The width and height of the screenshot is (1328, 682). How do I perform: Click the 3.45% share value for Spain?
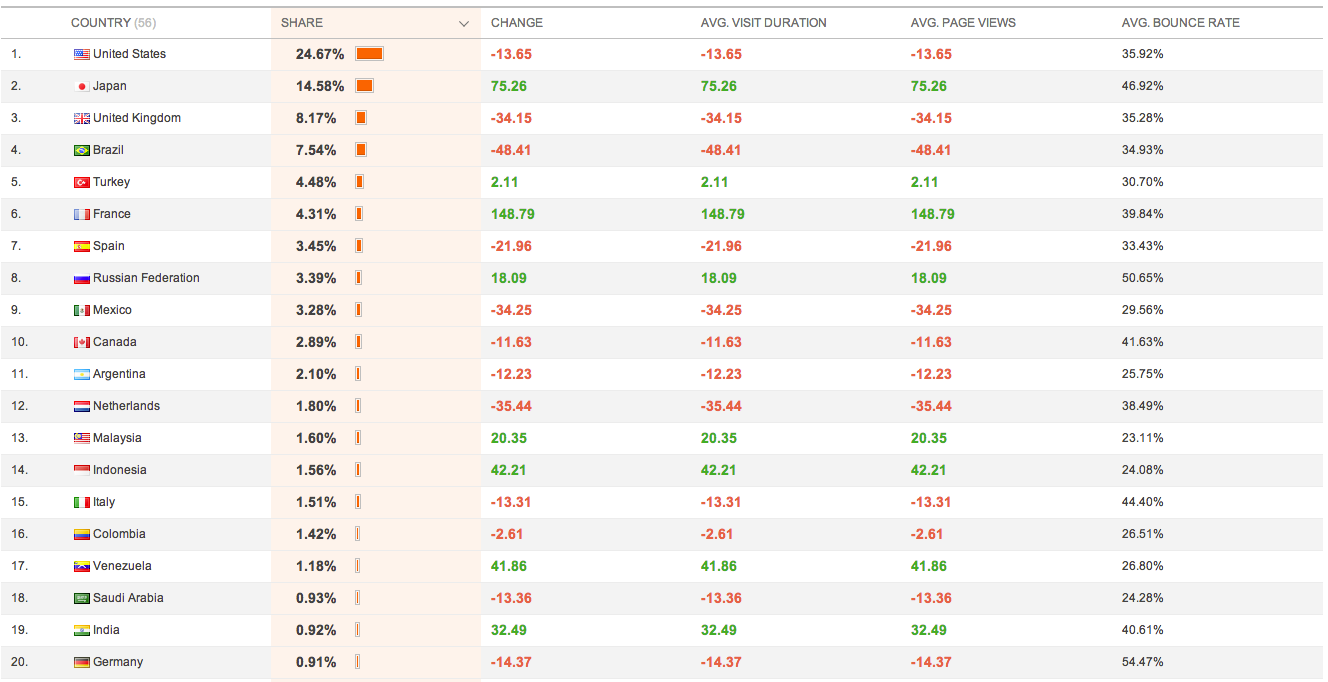point(316,246)
